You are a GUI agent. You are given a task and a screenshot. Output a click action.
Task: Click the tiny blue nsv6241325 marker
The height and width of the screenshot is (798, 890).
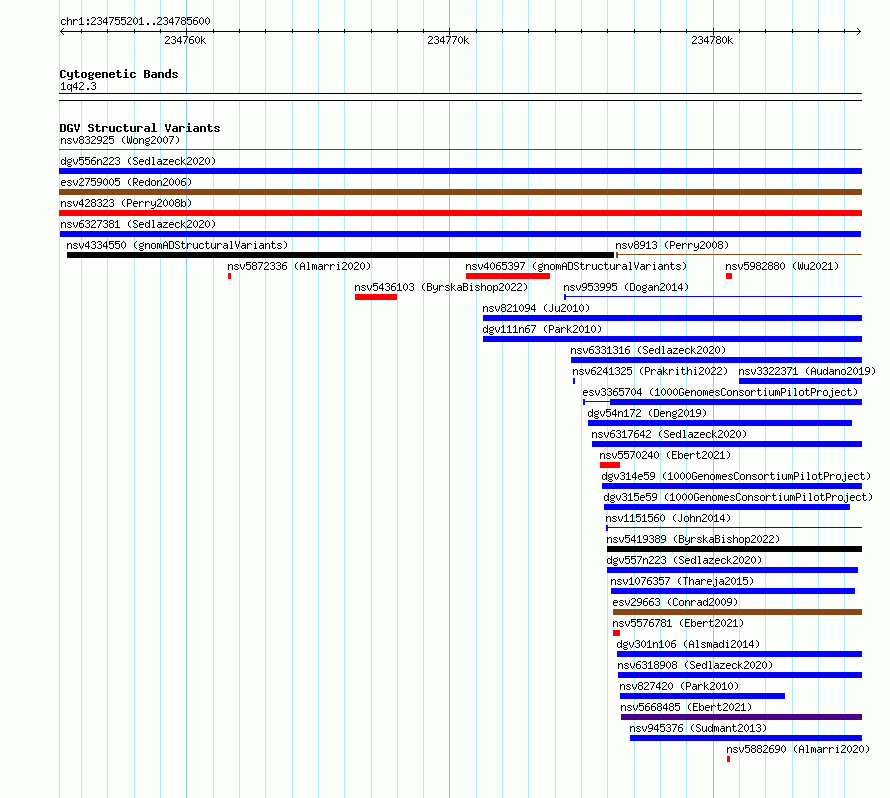tap(574, 381)
